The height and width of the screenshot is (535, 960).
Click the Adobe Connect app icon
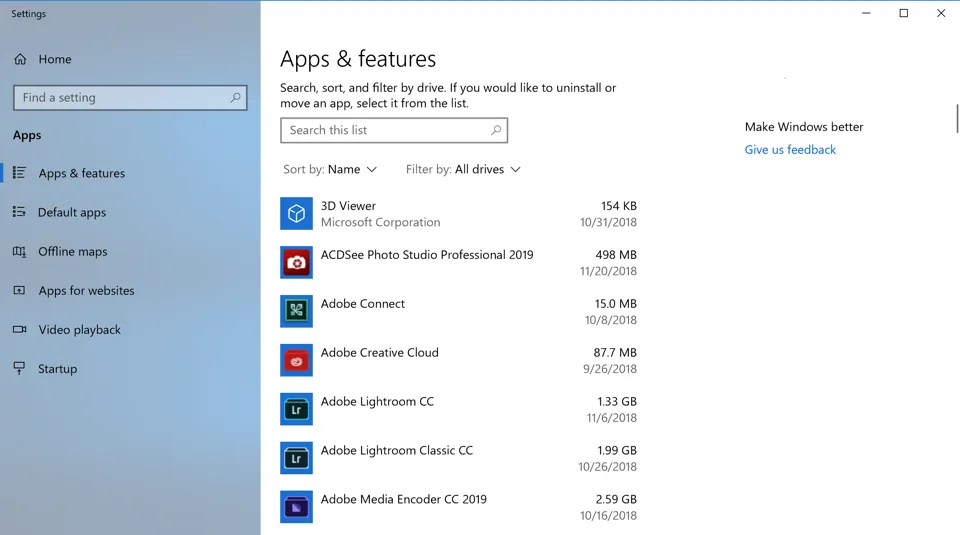click(296, 311)
